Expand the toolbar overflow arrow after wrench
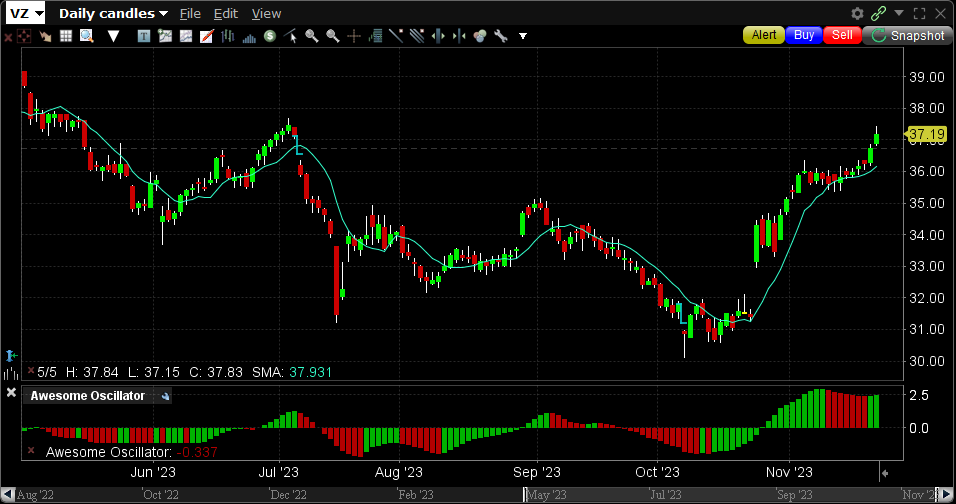This screenshot has width=956, height=504. pyautogui.click(x=522, y=36)
